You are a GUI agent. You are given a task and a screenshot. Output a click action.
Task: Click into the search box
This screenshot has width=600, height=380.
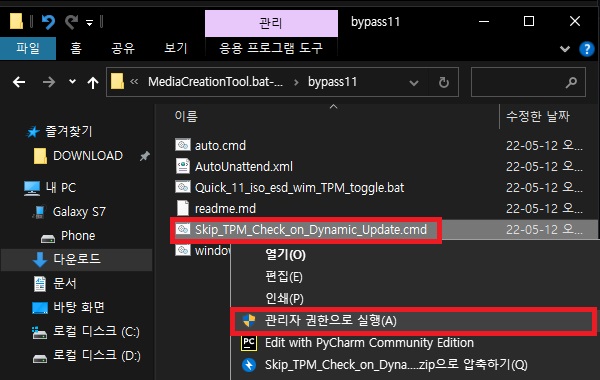click(x=528, y=82)
